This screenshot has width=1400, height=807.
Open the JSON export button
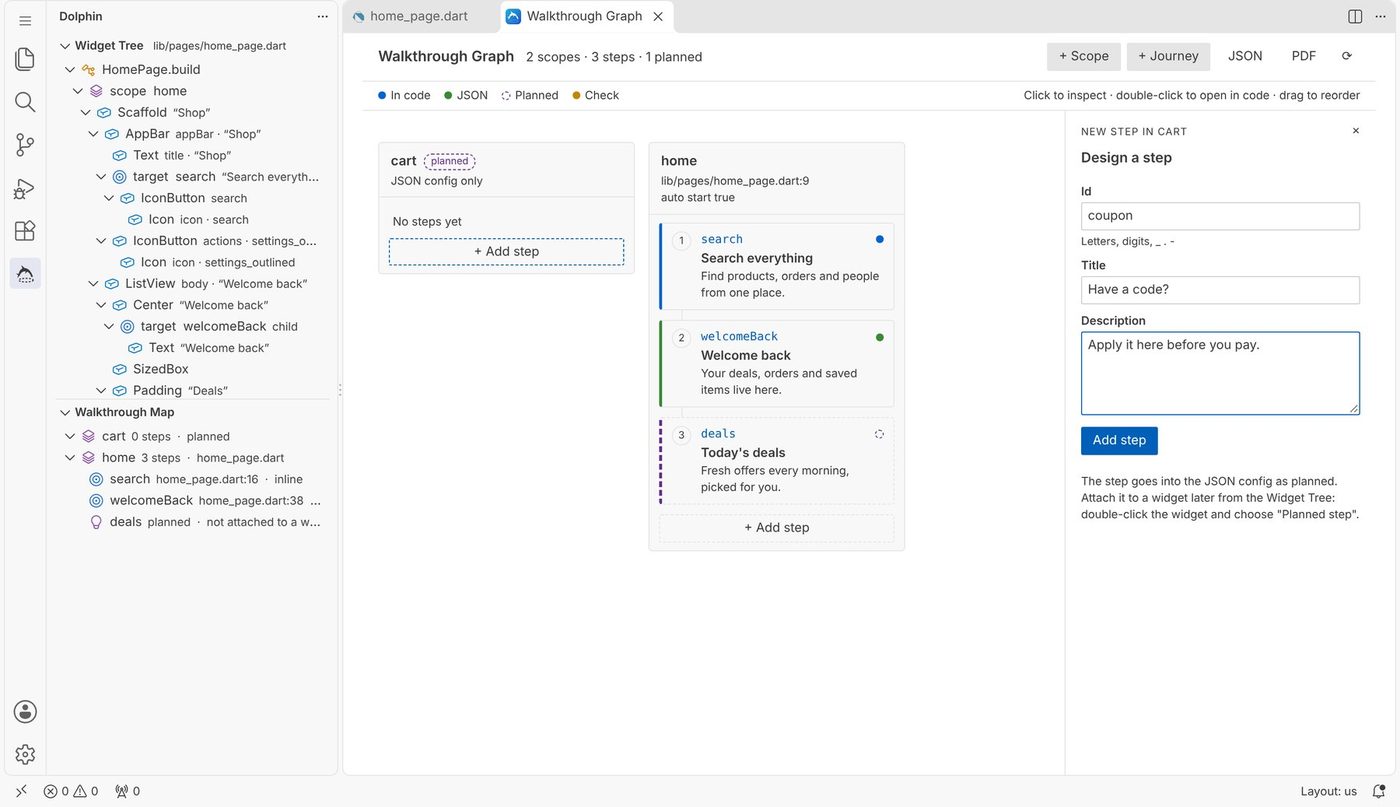click(1245, 56)
